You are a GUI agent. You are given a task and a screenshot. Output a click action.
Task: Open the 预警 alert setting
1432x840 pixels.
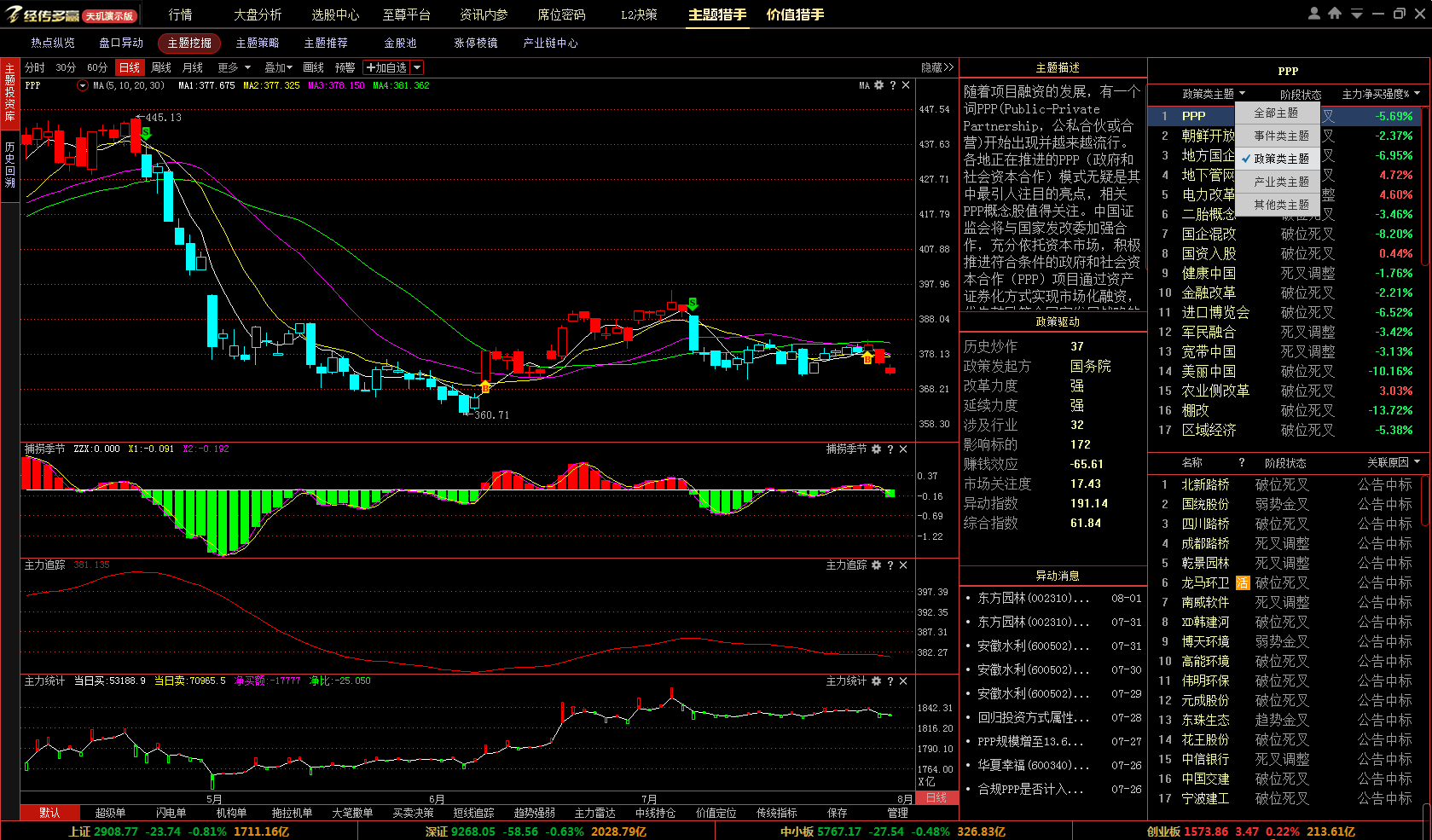(x=345, y=67)
